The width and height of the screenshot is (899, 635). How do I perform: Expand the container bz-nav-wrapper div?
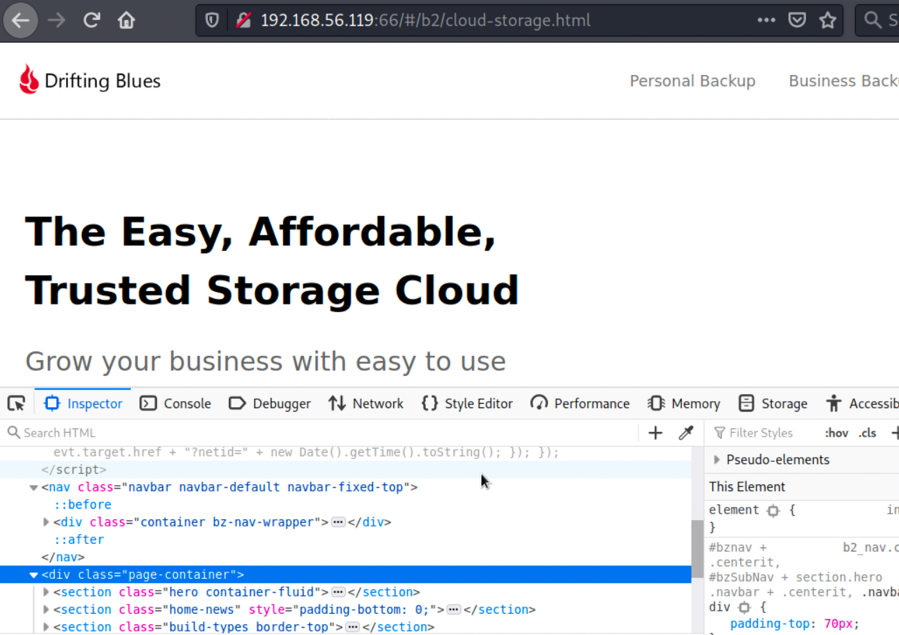click(46, 522)
